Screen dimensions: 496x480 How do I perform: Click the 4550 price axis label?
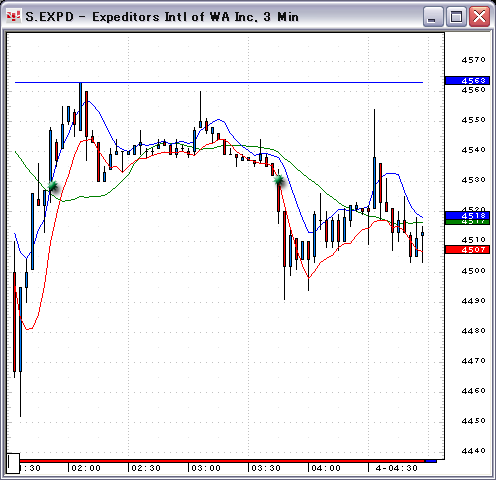tap(474, 120)
